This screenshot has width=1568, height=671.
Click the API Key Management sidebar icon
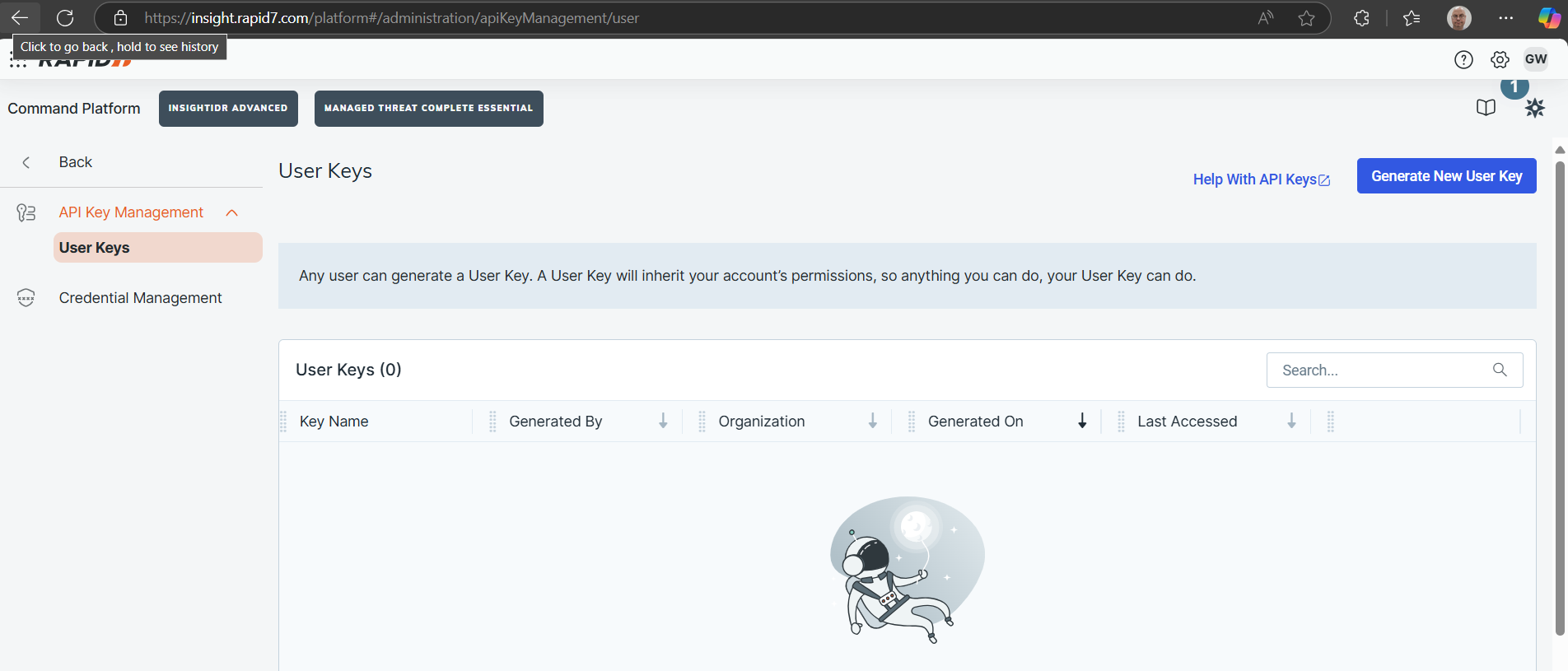[26, 213]
